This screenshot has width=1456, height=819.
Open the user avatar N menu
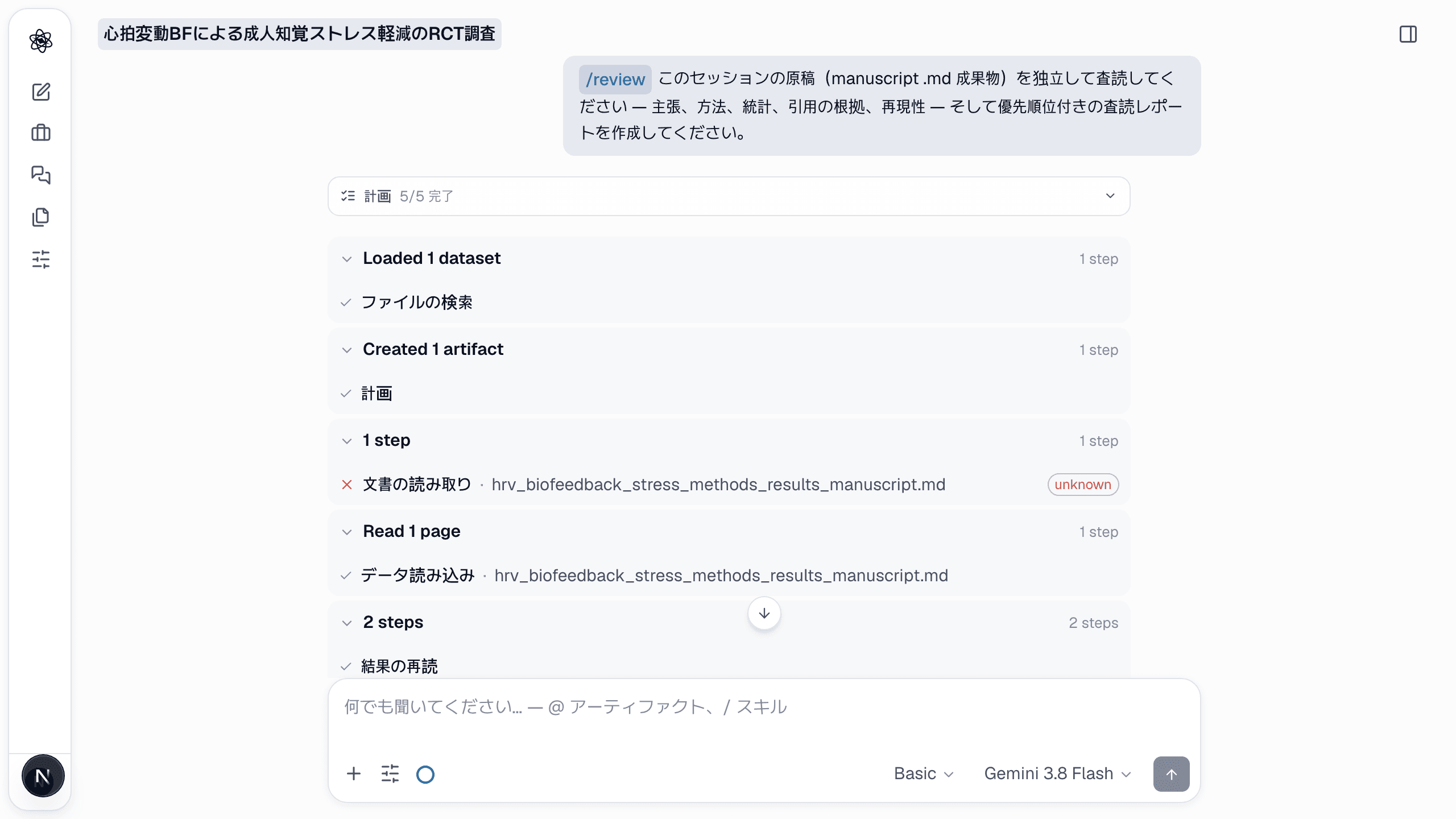(43, 776)
